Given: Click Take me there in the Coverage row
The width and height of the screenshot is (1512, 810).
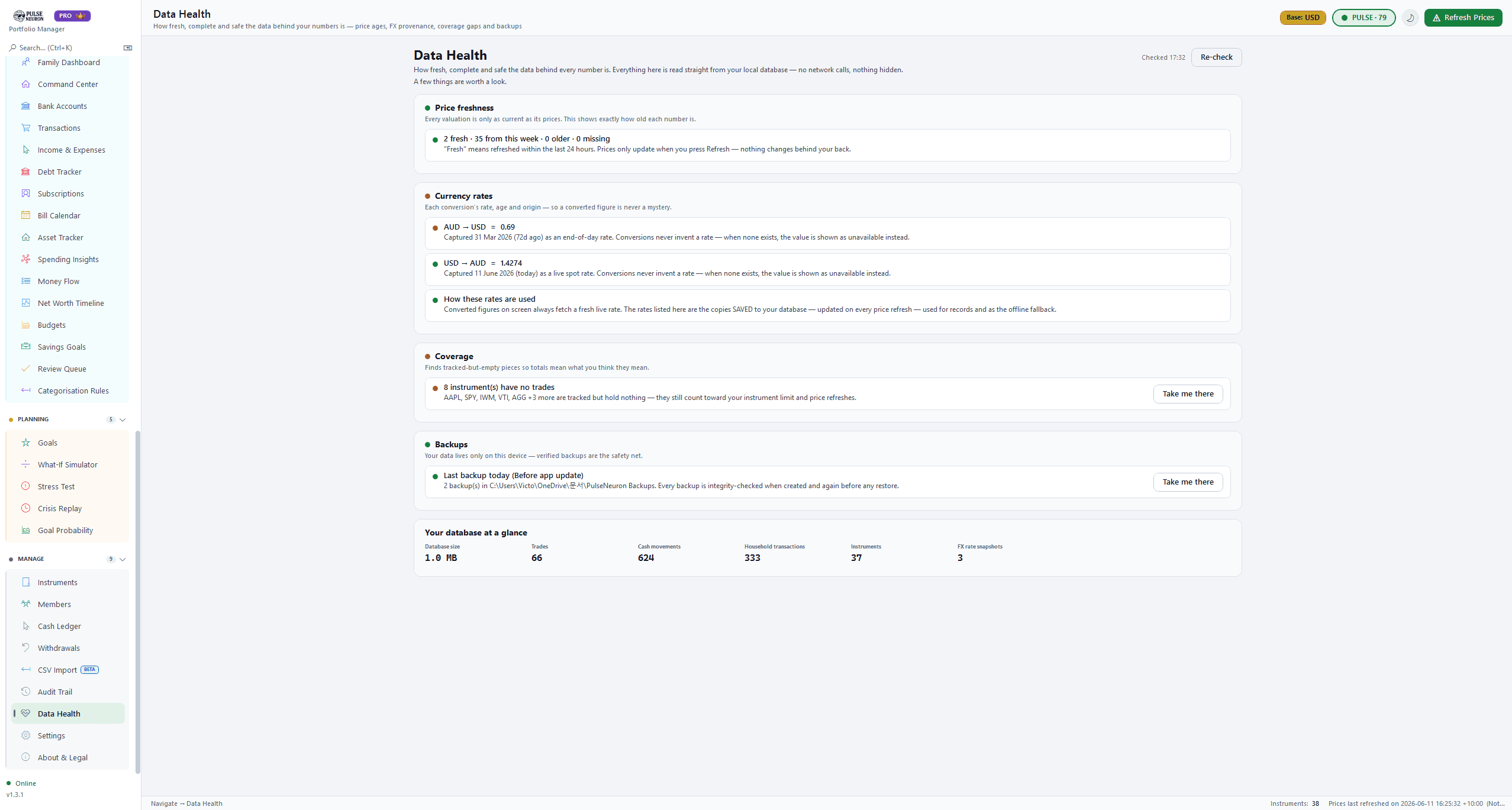Looking at the screenshot, I should tap(1188, 394).
